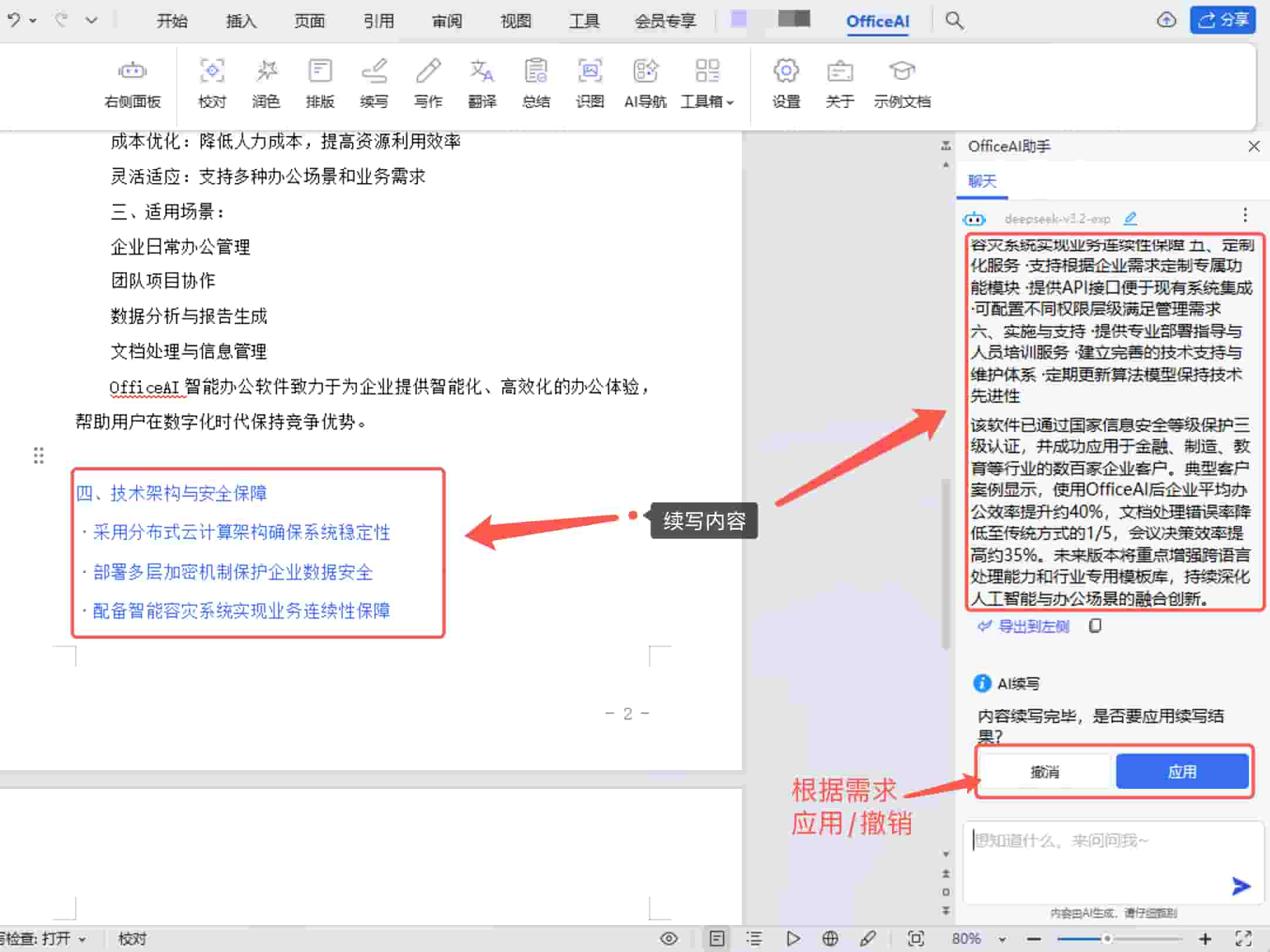
Task: Toggle eye protection mode in status bar
Action: tap(668, 939)
